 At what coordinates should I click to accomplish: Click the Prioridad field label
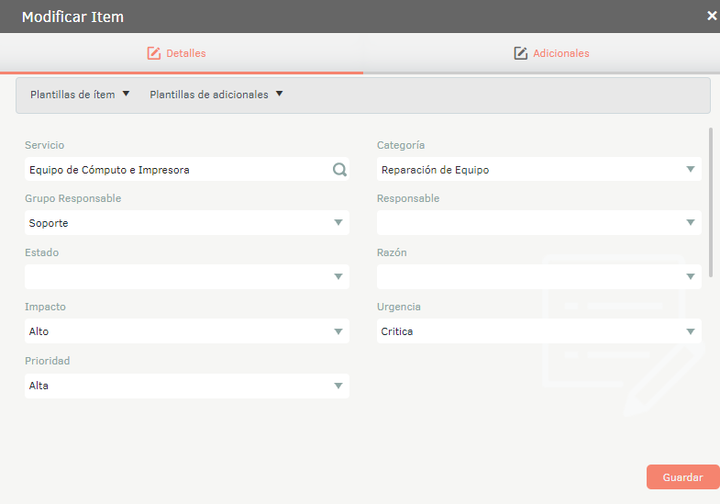47,361
